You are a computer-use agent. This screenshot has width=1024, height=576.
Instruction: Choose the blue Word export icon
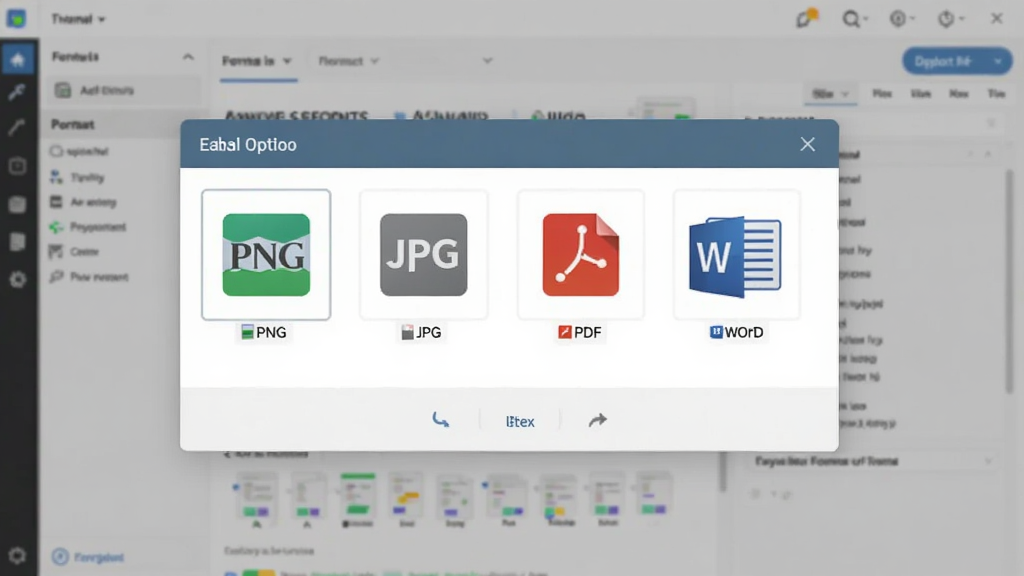pos(735,257)
